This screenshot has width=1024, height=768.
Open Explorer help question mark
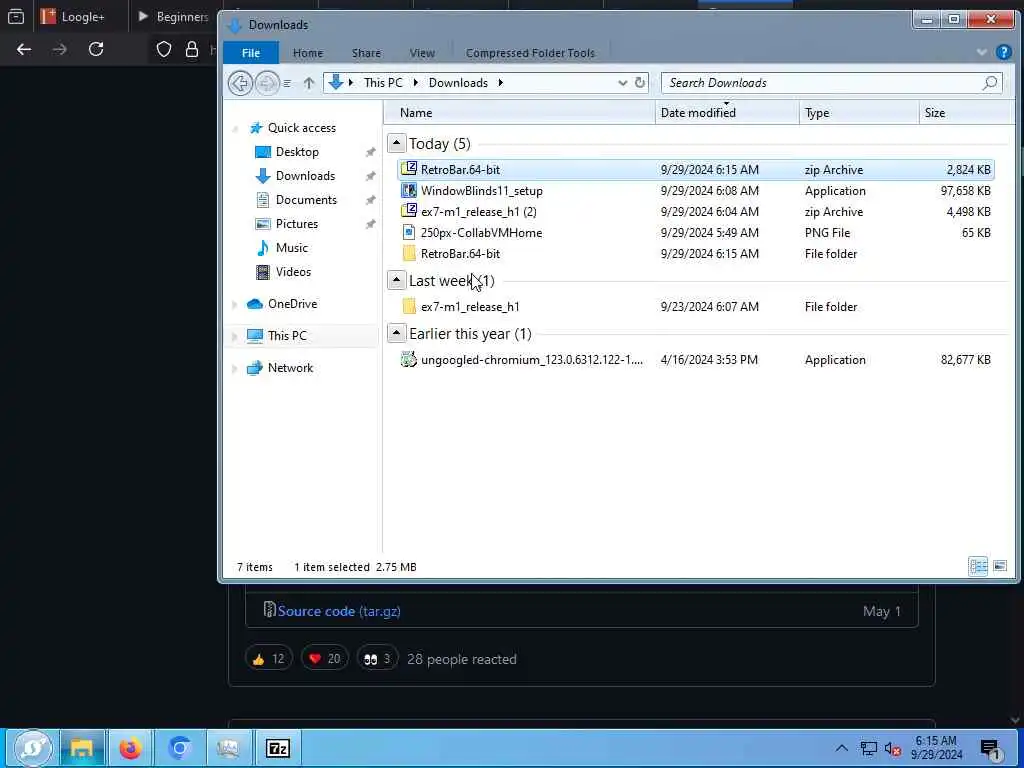(x=1004, y=52)
